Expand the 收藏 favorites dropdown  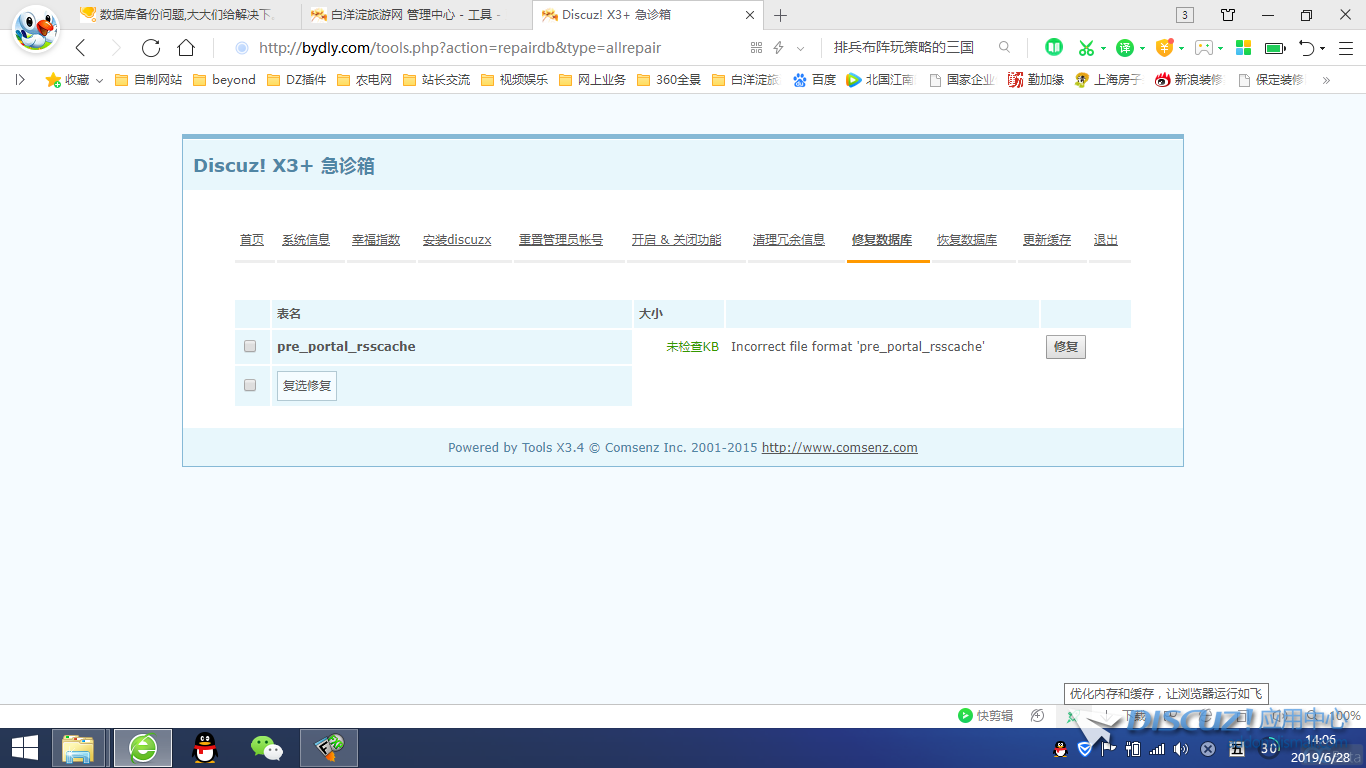point(99,80)
